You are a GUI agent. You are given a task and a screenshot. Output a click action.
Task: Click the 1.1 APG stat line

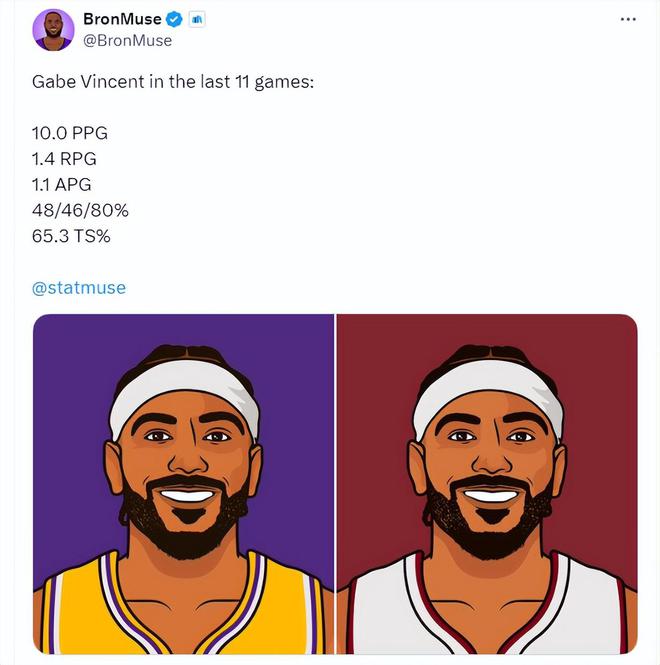pos(62,184)
